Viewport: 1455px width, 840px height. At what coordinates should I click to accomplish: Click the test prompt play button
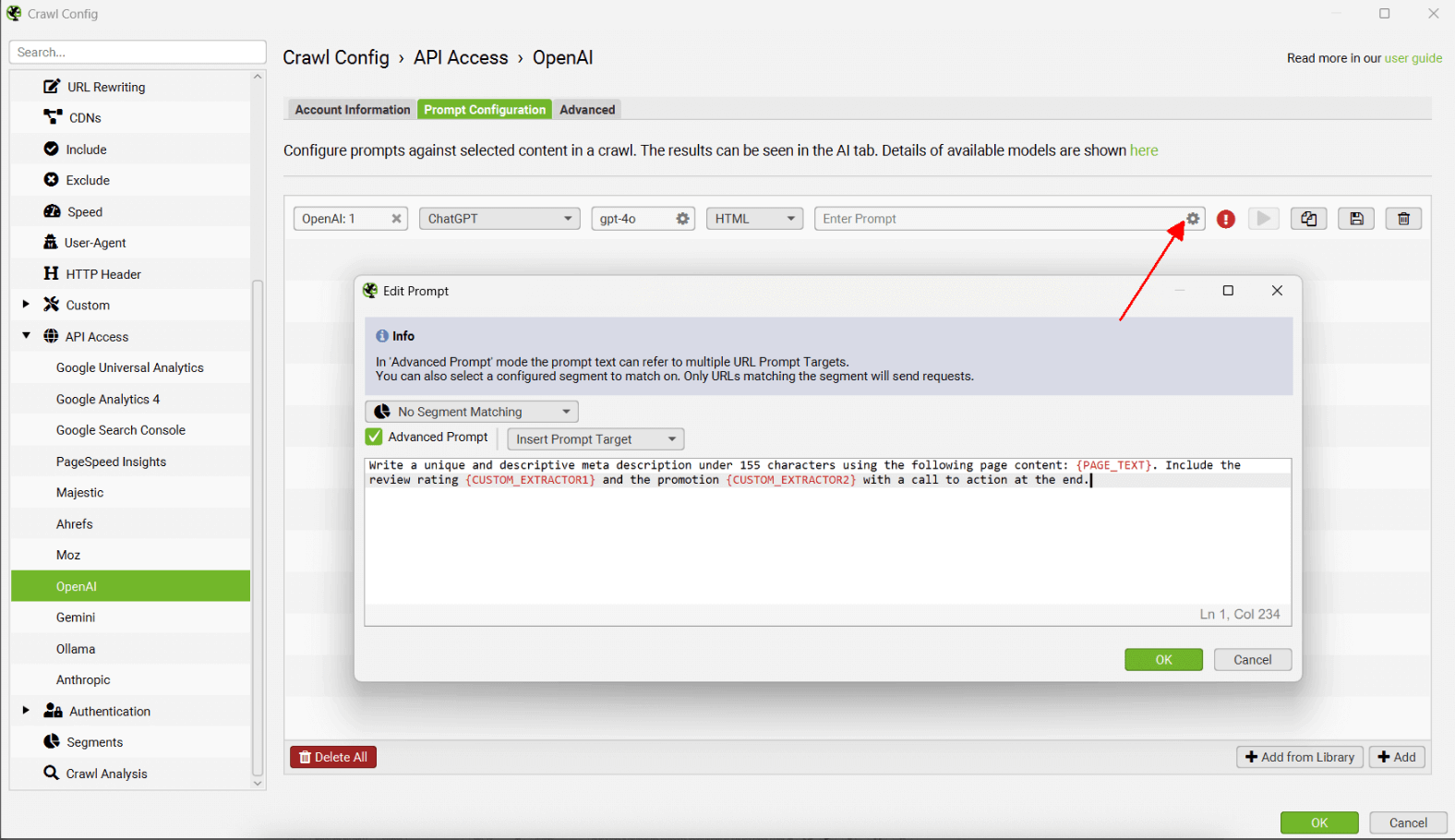click(1263, 219)
